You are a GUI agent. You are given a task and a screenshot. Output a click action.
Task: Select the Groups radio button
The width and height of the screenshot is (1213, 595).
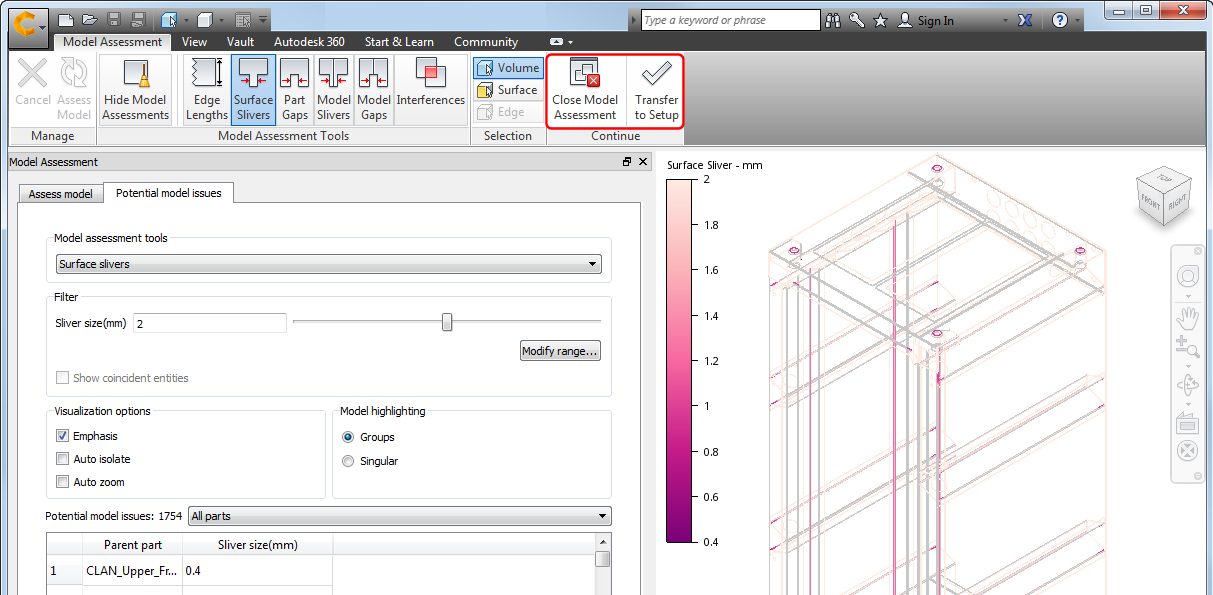[348, 437]
